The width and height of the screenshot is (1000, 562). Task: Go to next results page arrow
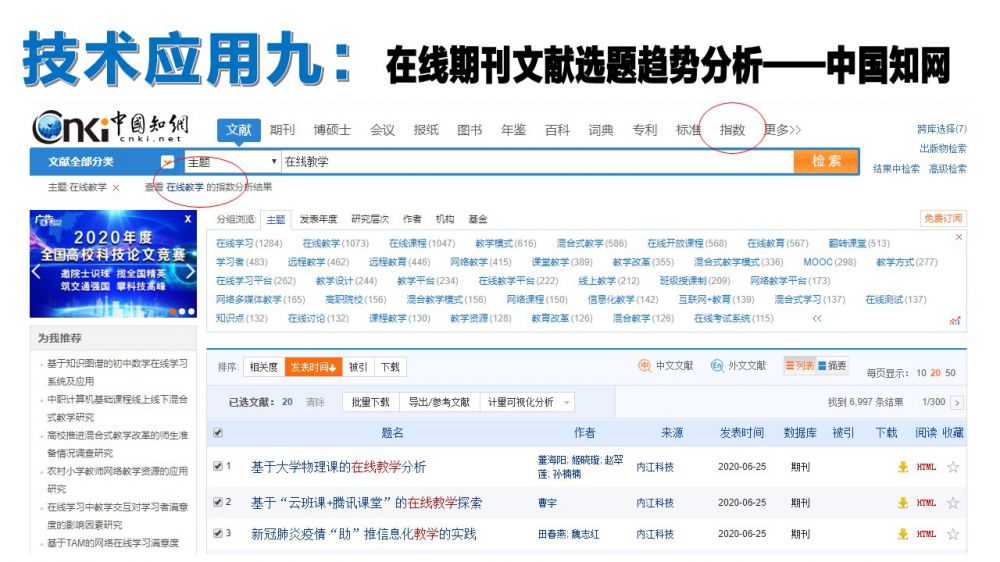[x=957, y=402]
